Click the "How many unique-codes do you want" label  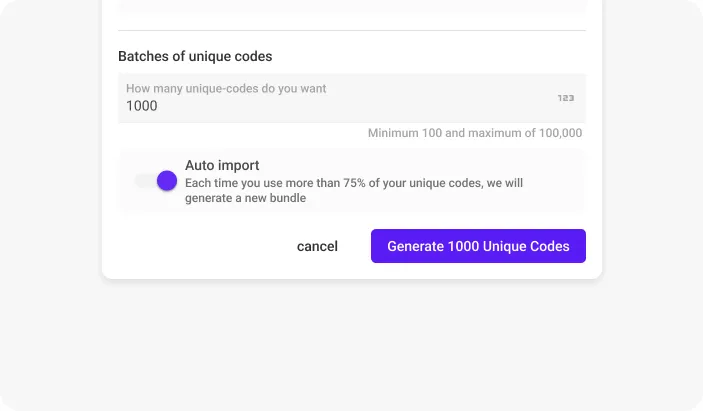click(226, 88)
